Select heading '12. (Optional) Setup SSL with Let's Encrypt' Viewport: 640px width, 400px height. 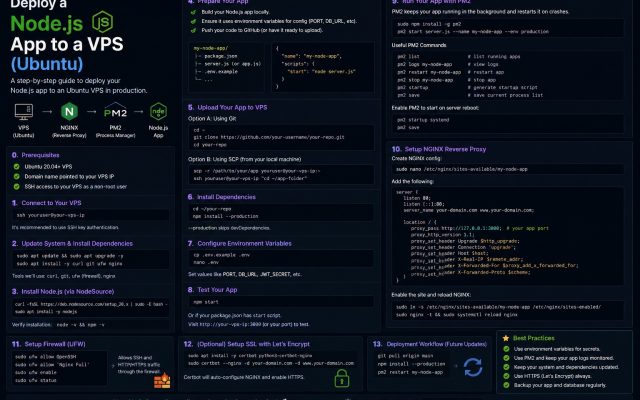pyautogui.click(x=247, y=344)
